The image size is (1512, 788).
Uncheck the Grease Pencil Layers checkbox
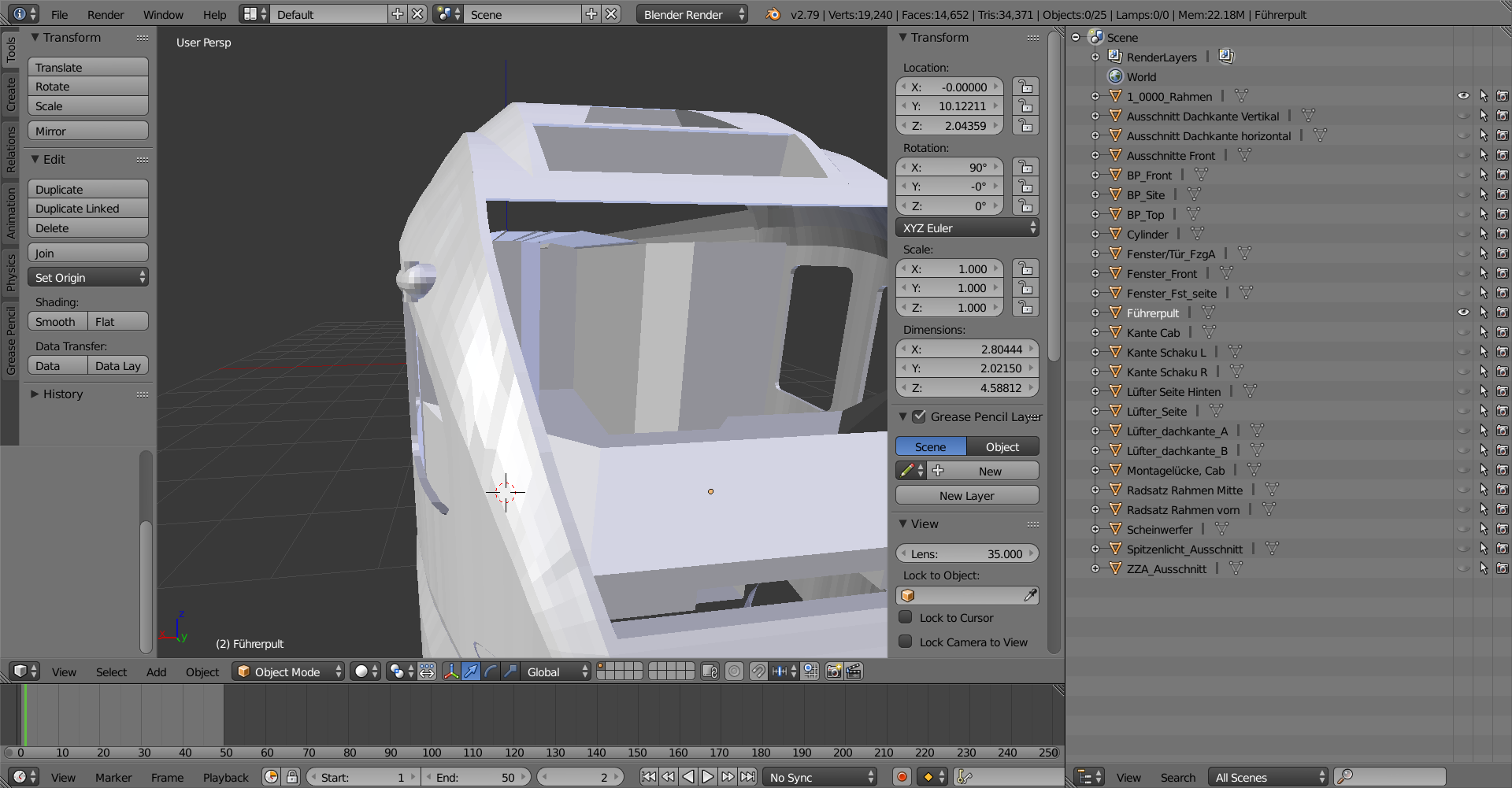click(919, 416)
